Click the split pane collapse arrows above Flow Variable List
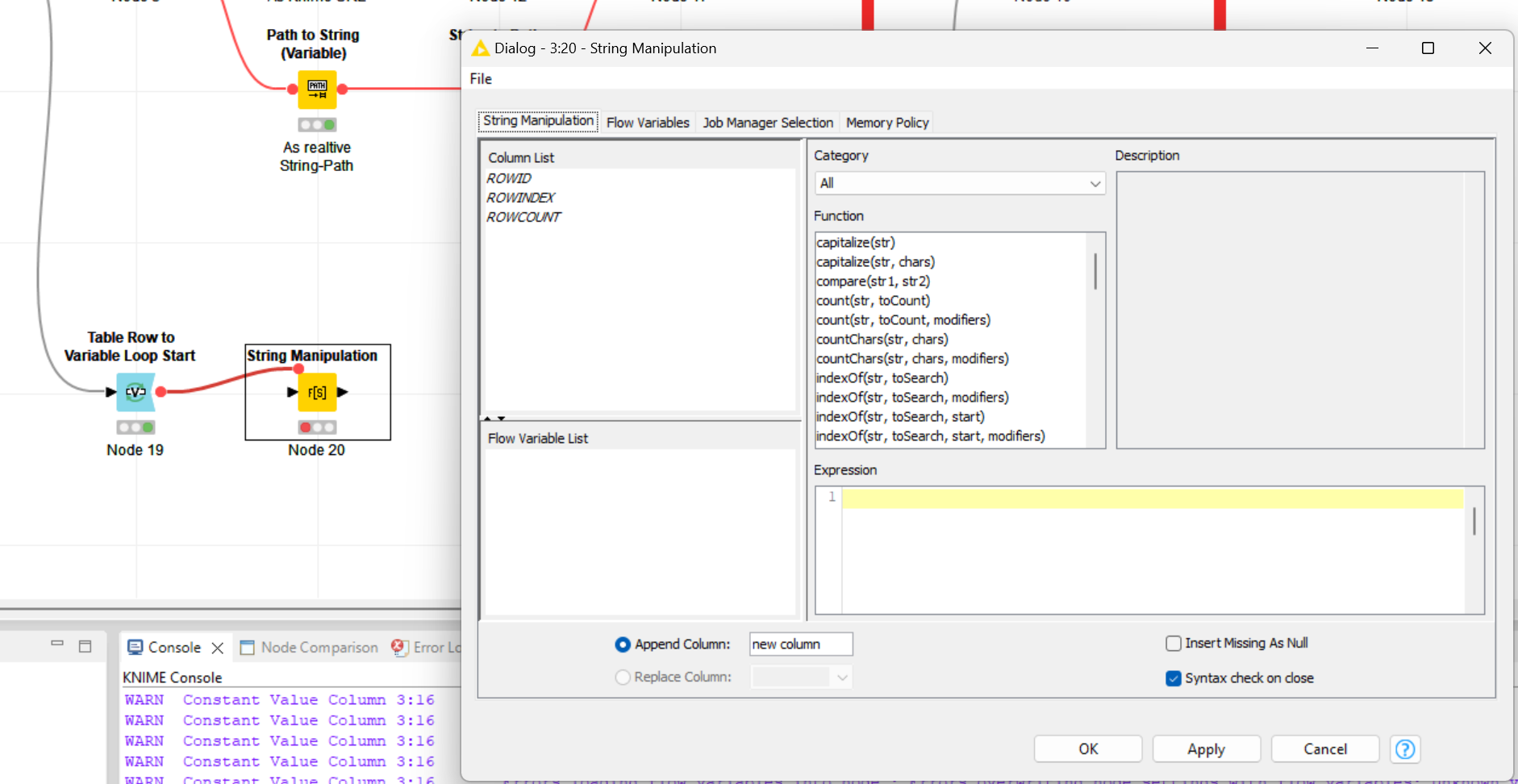The height and width of the screenshot is (784, 1518). pyautogui.click(x=494, y=419)
